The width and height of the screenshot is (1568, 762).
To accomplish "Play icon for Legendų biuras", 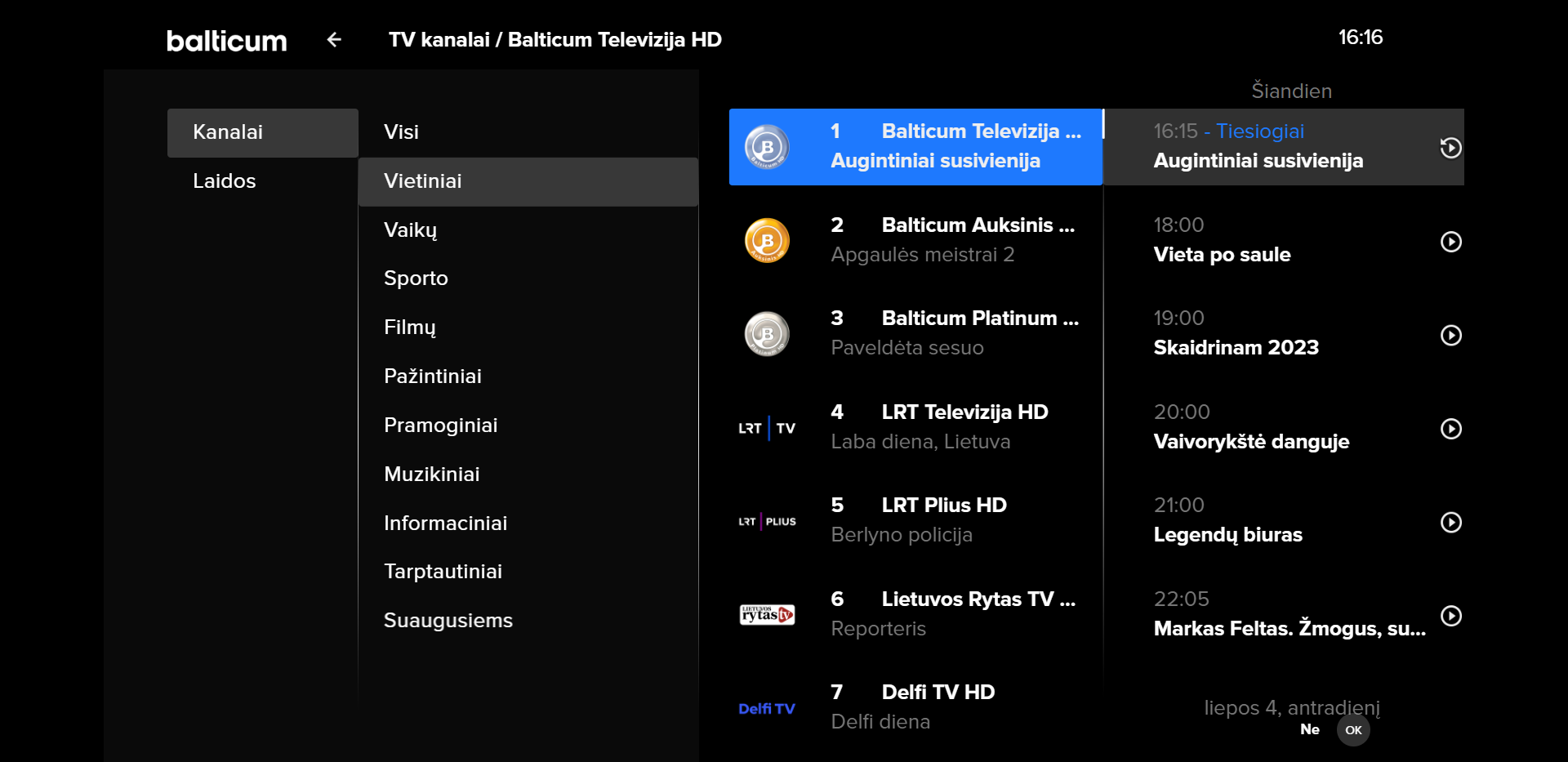I will pos(1451,522).
